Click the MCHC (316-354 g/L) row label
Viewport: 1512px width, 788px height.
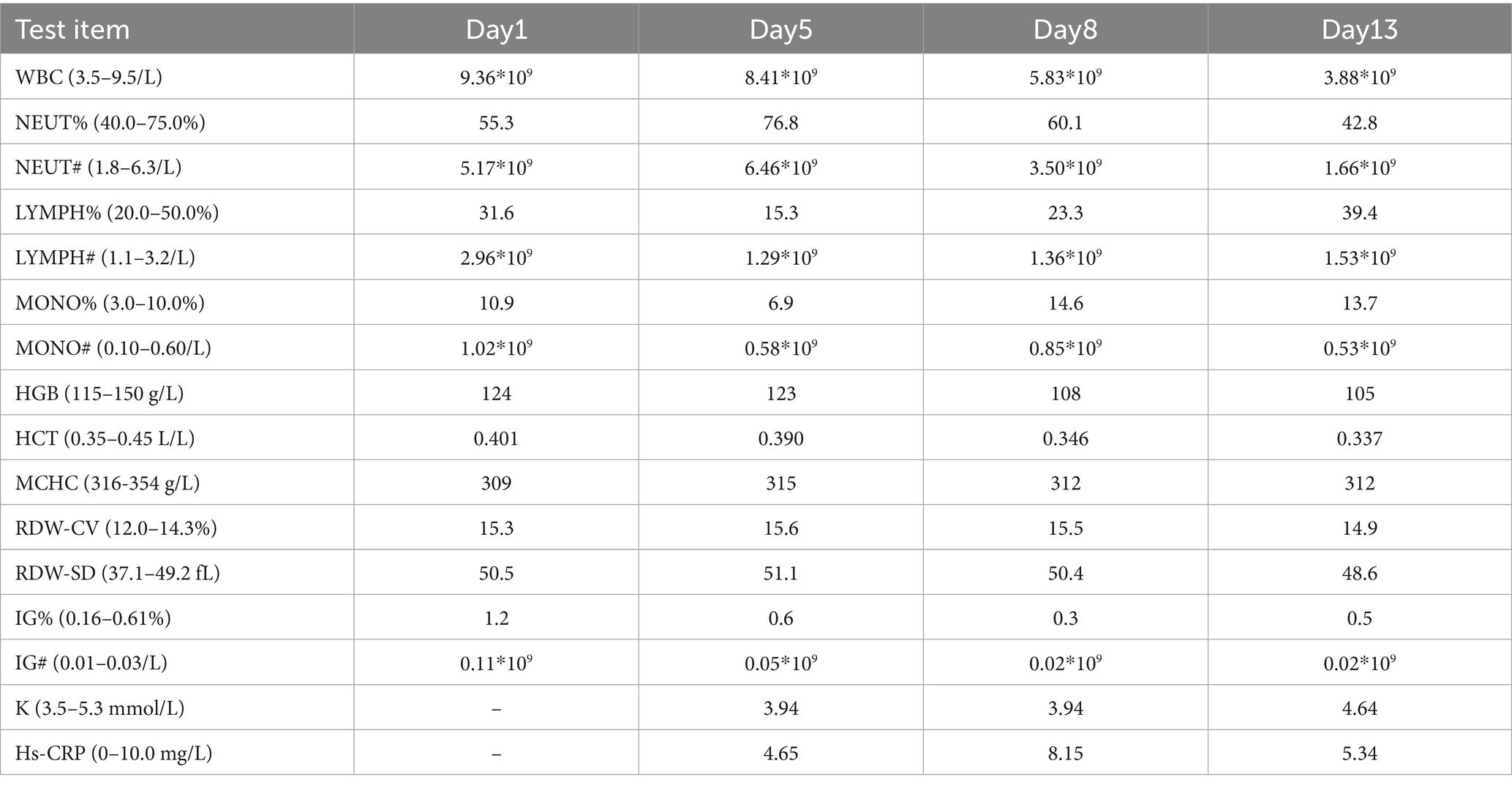[108, 483]
